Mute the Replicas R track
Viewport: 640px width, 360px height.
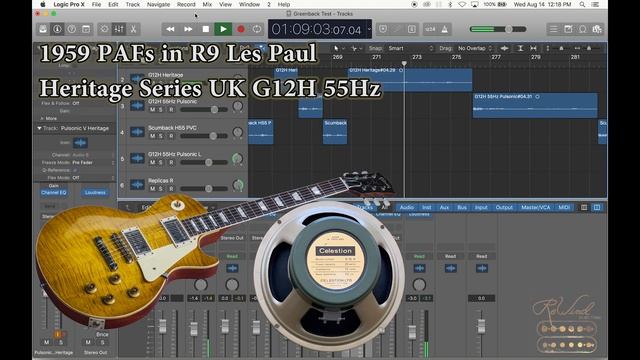click(x=153, y=189)
